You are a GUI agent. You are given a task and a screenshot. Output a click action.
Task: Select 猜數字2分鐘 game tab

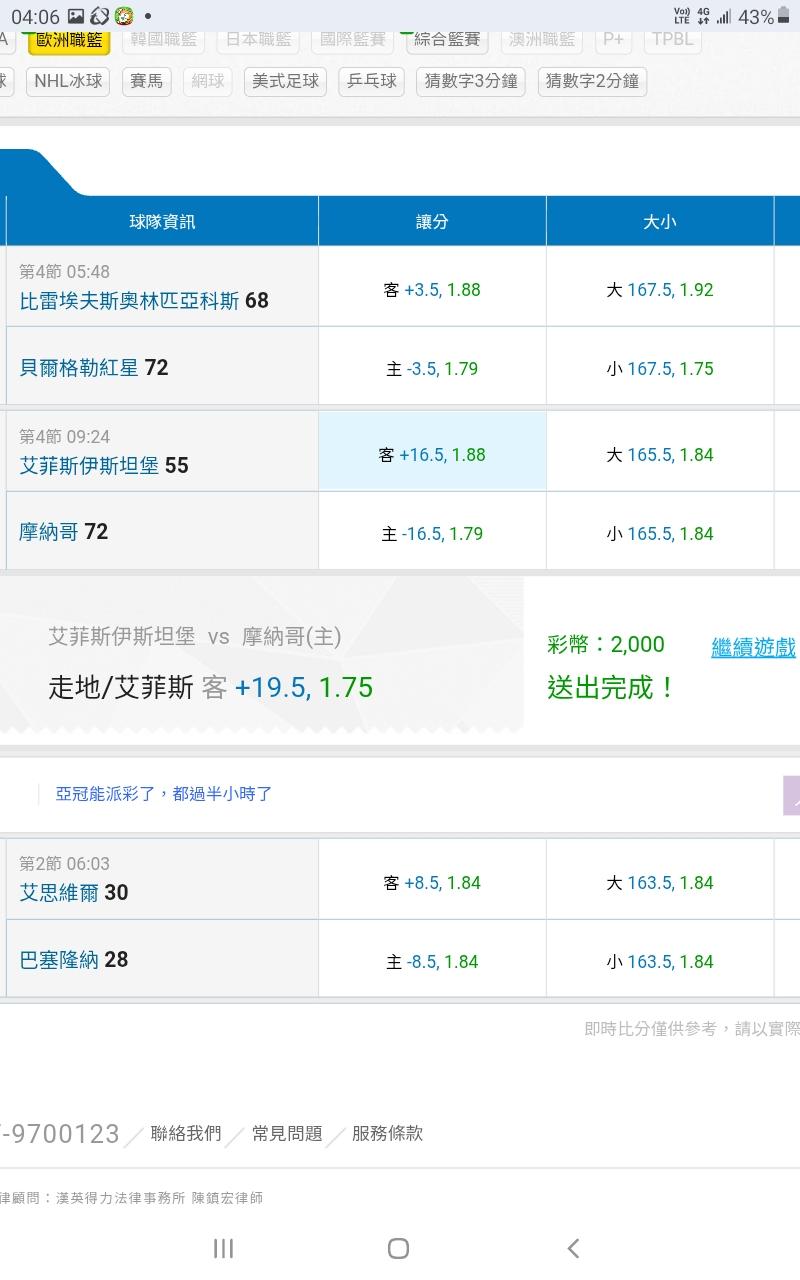click(592, 81)
